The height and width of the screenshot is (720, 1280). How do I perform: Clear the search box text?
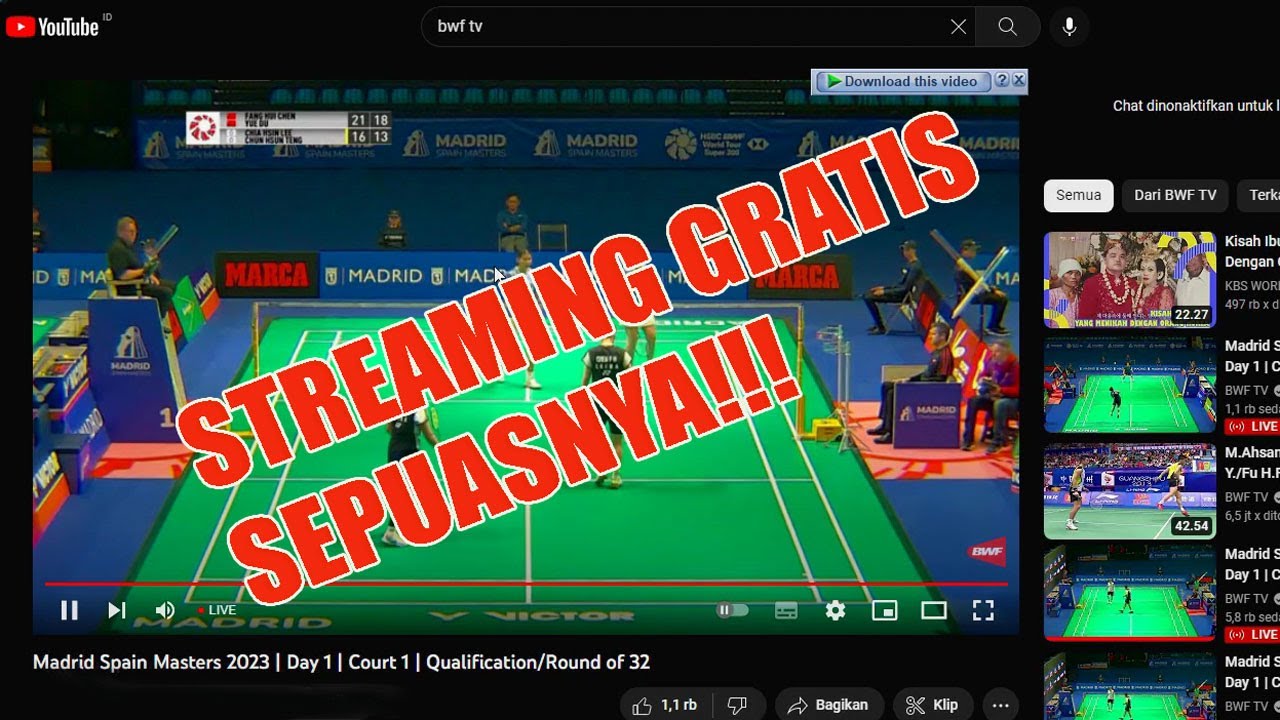click(x=958, y=27)
